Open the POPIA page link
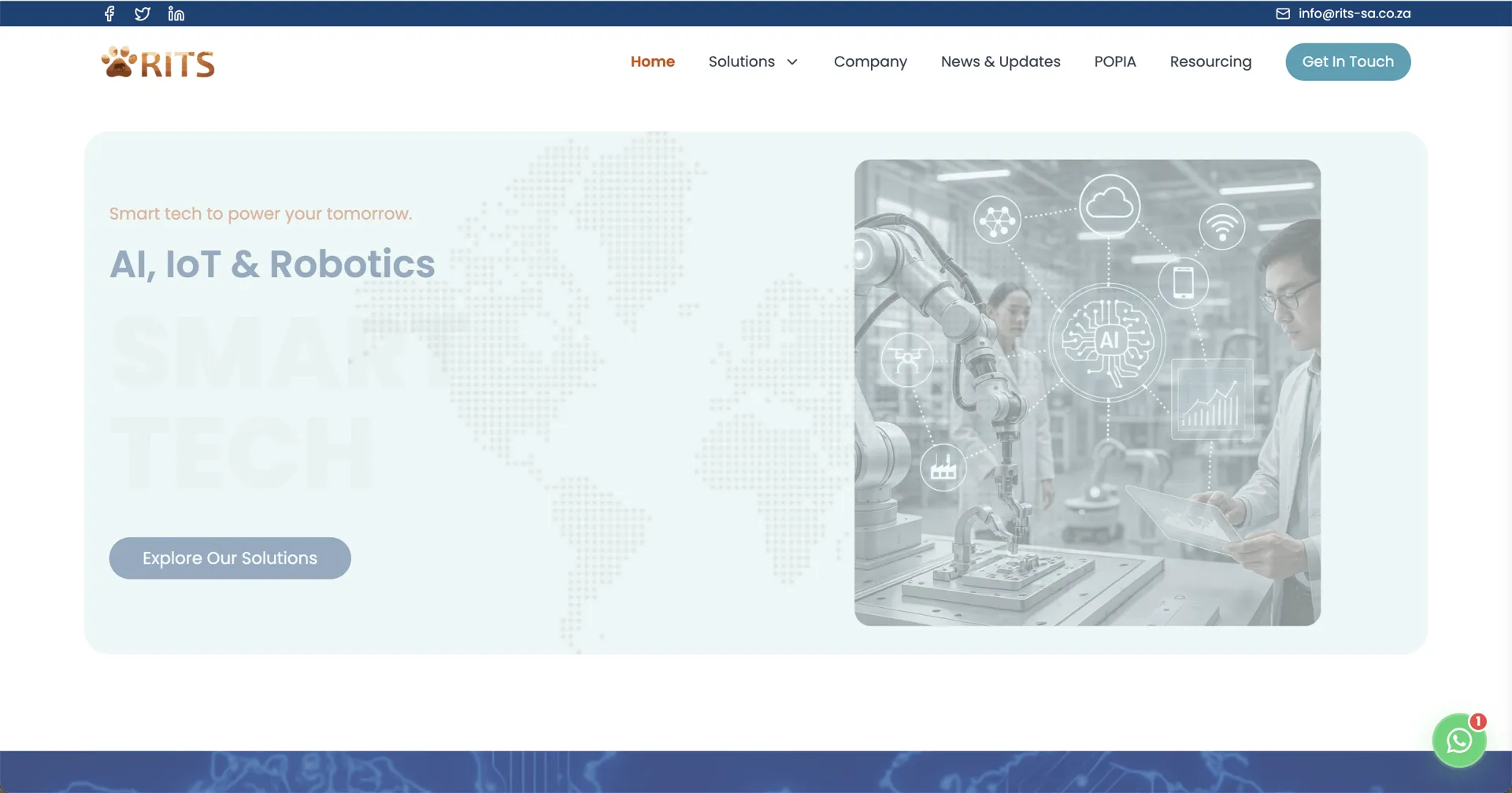This screenshot has width=1512, height=793. [1114, 61]
